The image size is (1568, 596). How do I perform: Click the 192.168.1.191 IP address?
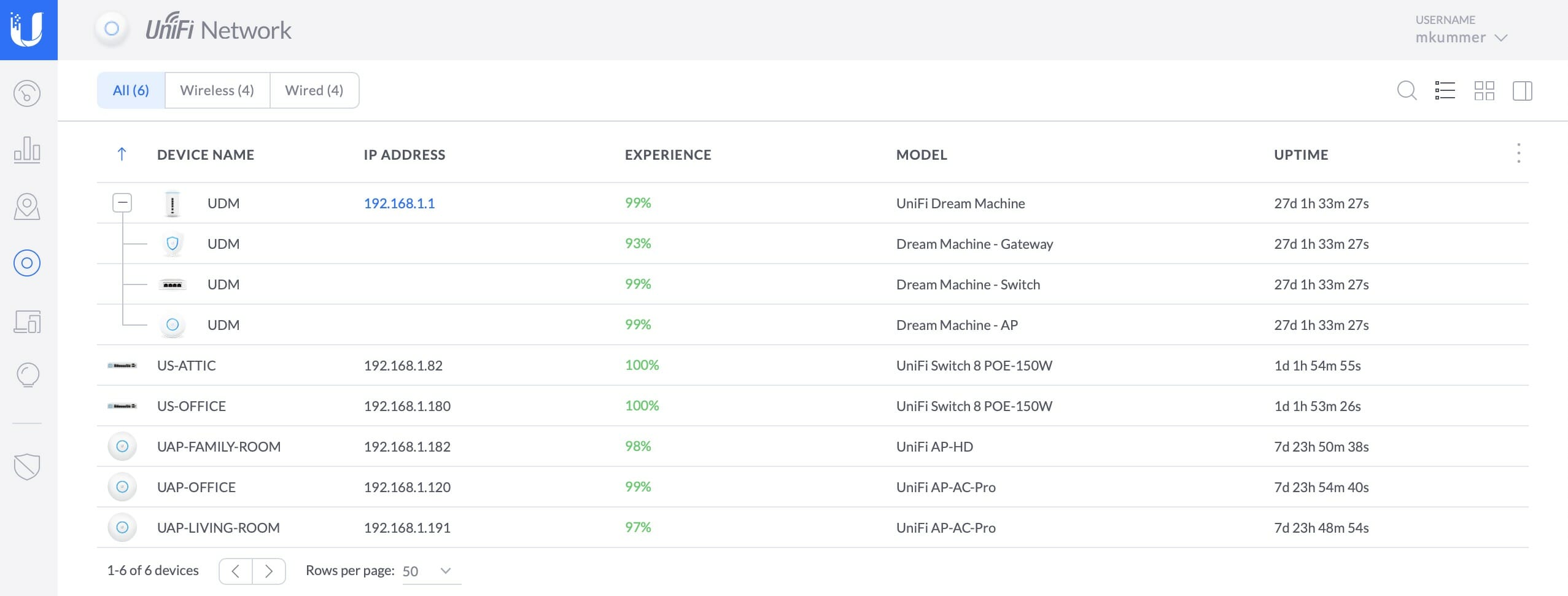407,528
